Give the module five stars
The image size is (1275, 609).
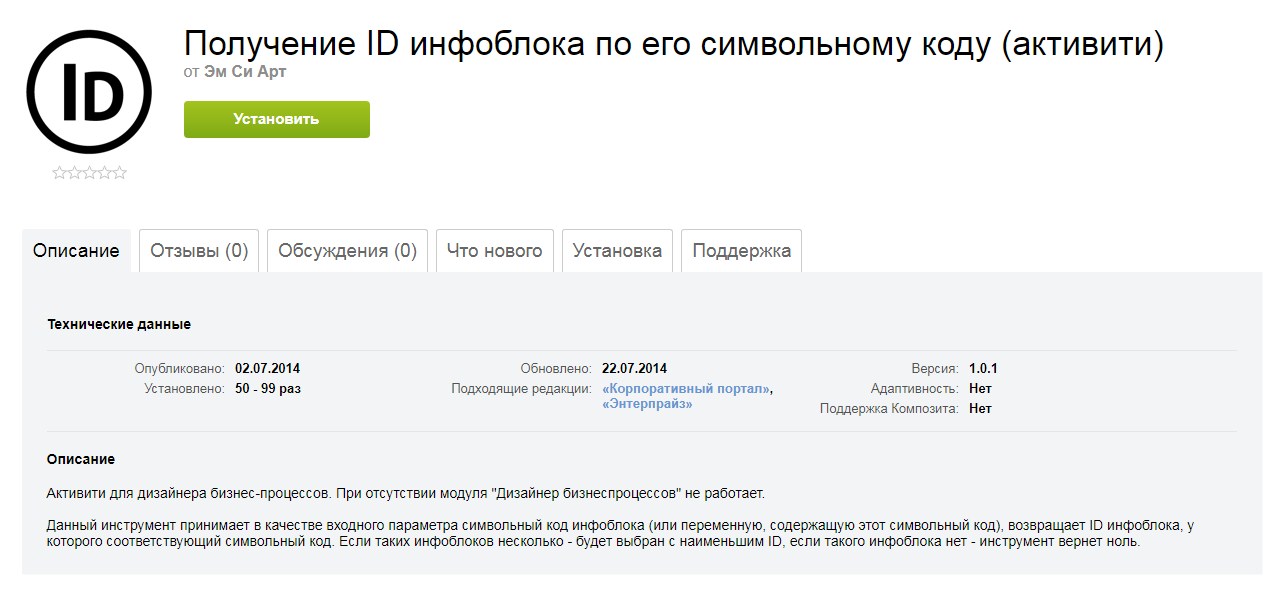[x=119, y=172]
